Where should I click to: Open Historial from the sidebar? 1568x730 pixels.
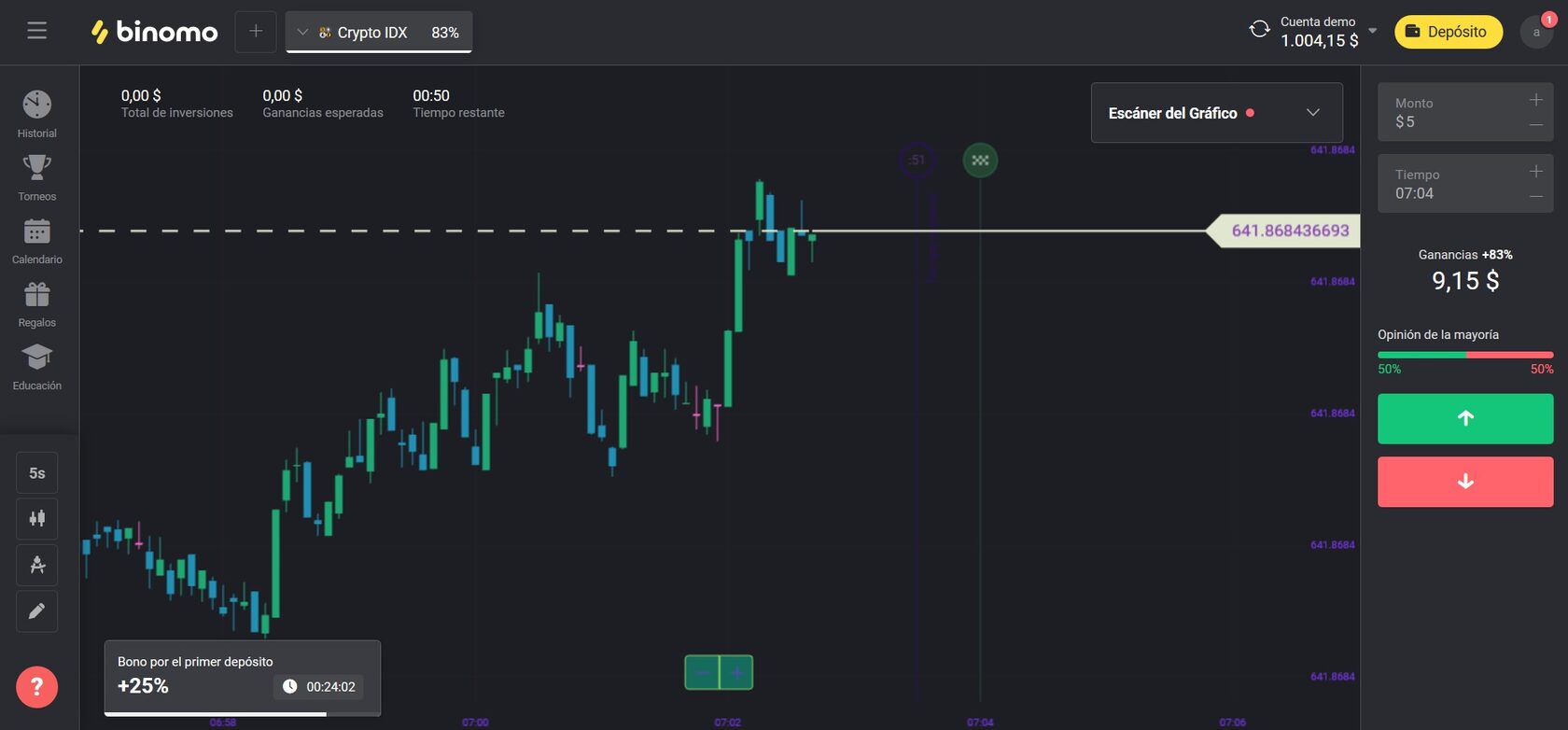(37, 114)
